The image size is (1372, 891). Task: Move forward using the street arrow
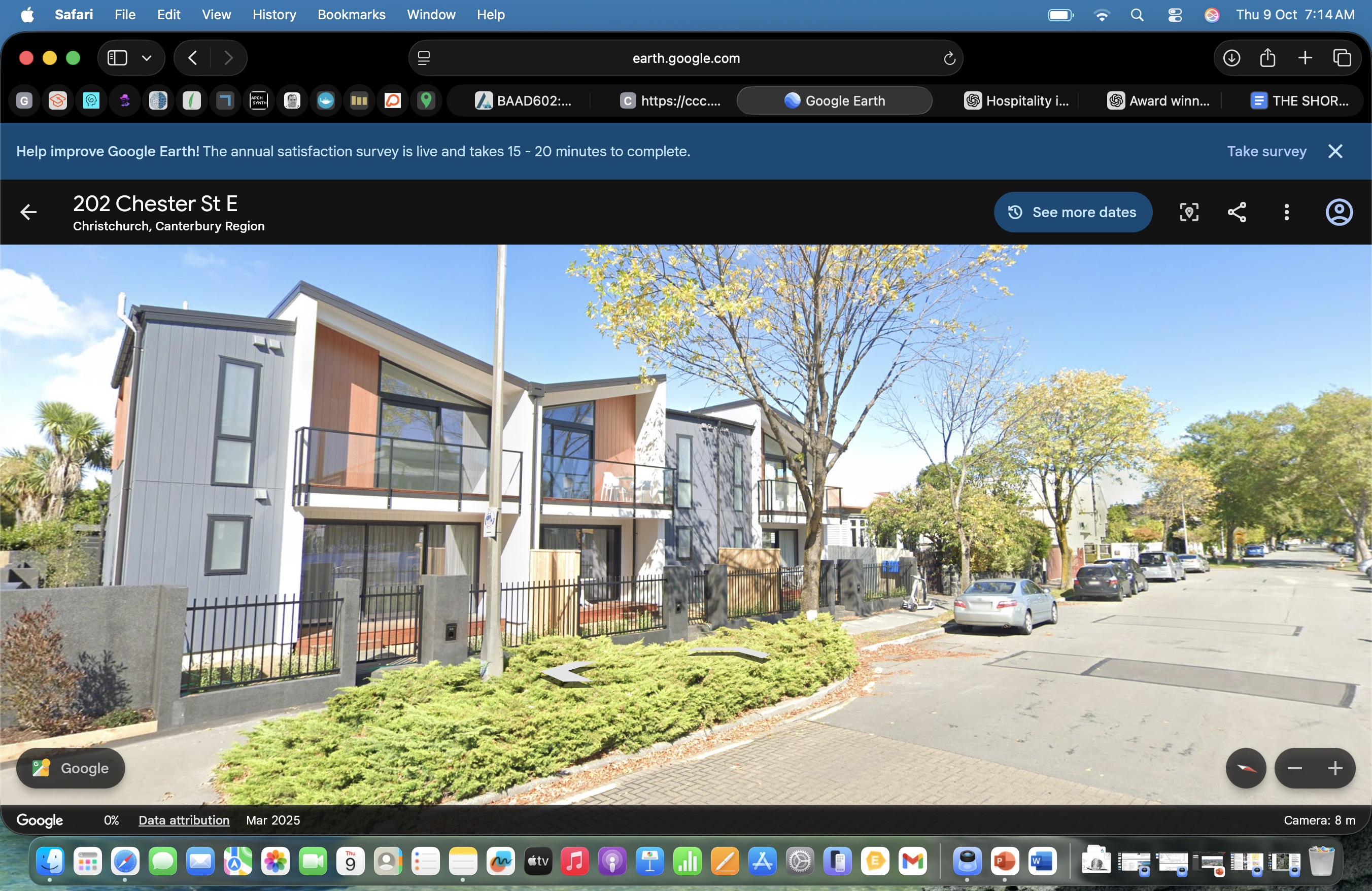click(x=728, y=652)
